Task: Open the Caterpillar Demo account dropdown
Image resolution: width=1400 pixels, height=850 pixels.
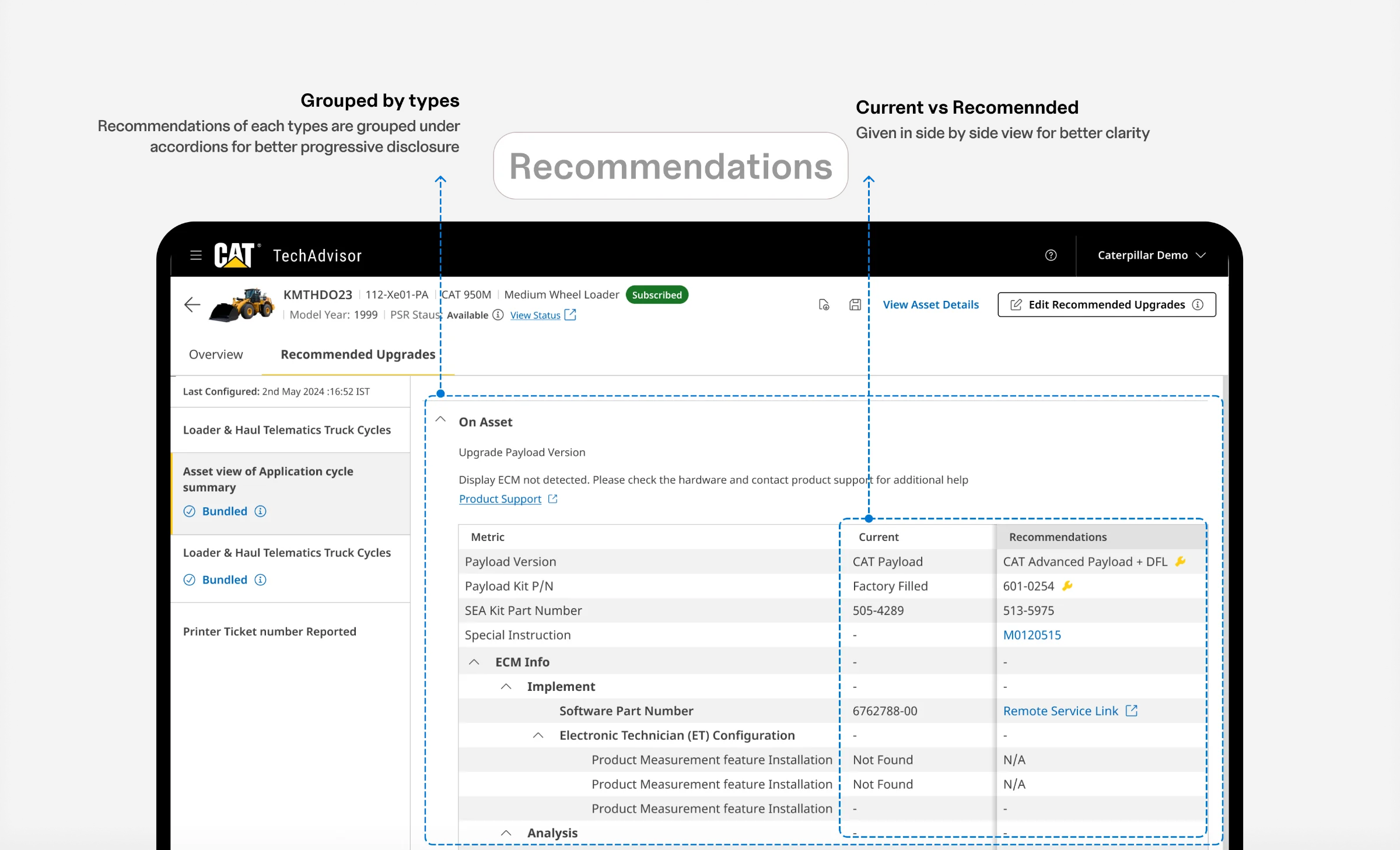Action: click(x=1151, y=255)
